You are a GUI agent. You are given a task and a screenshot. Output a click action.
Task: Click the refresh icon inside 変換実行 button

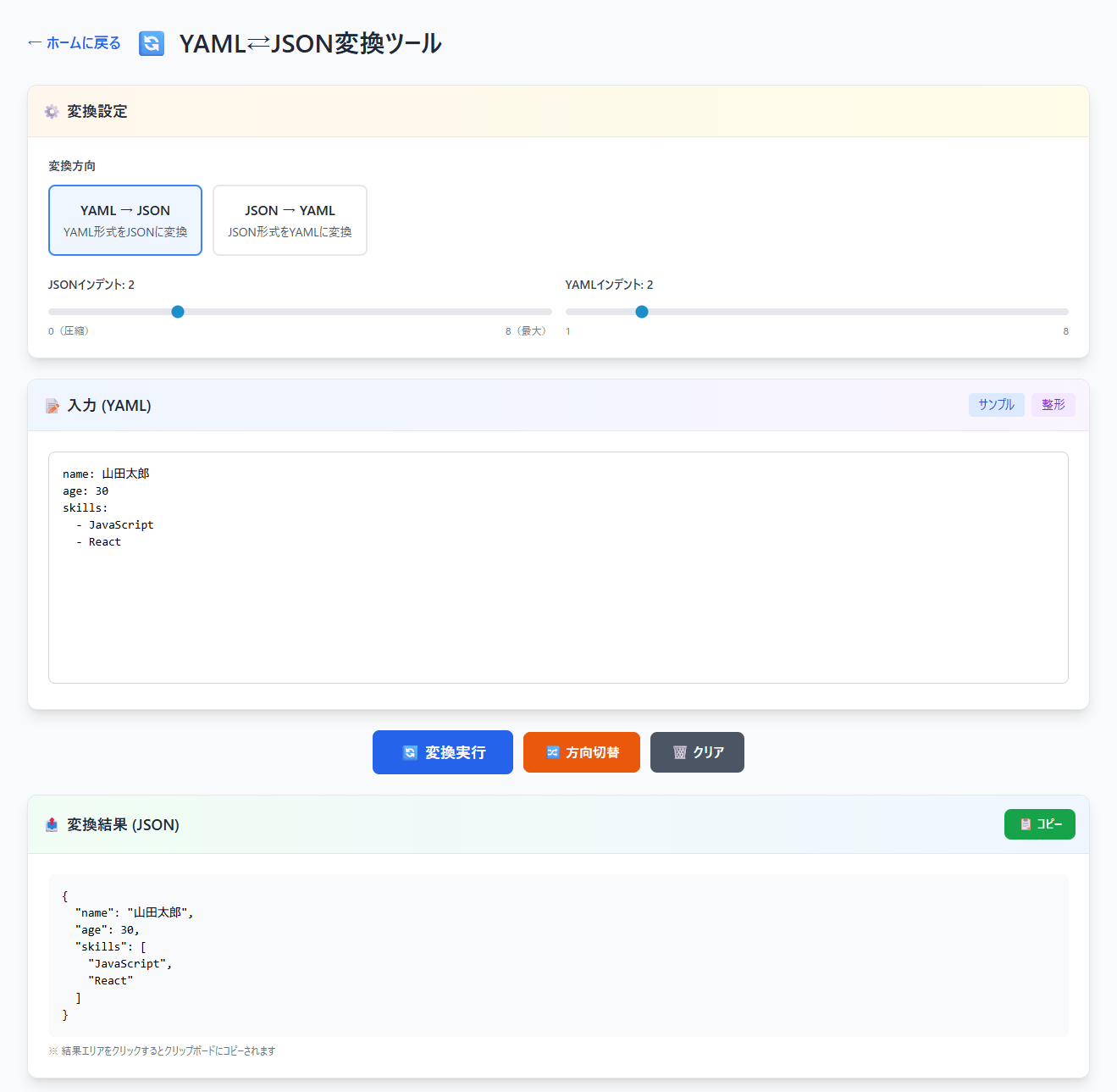pyautogui.click(x=410, y=752)
